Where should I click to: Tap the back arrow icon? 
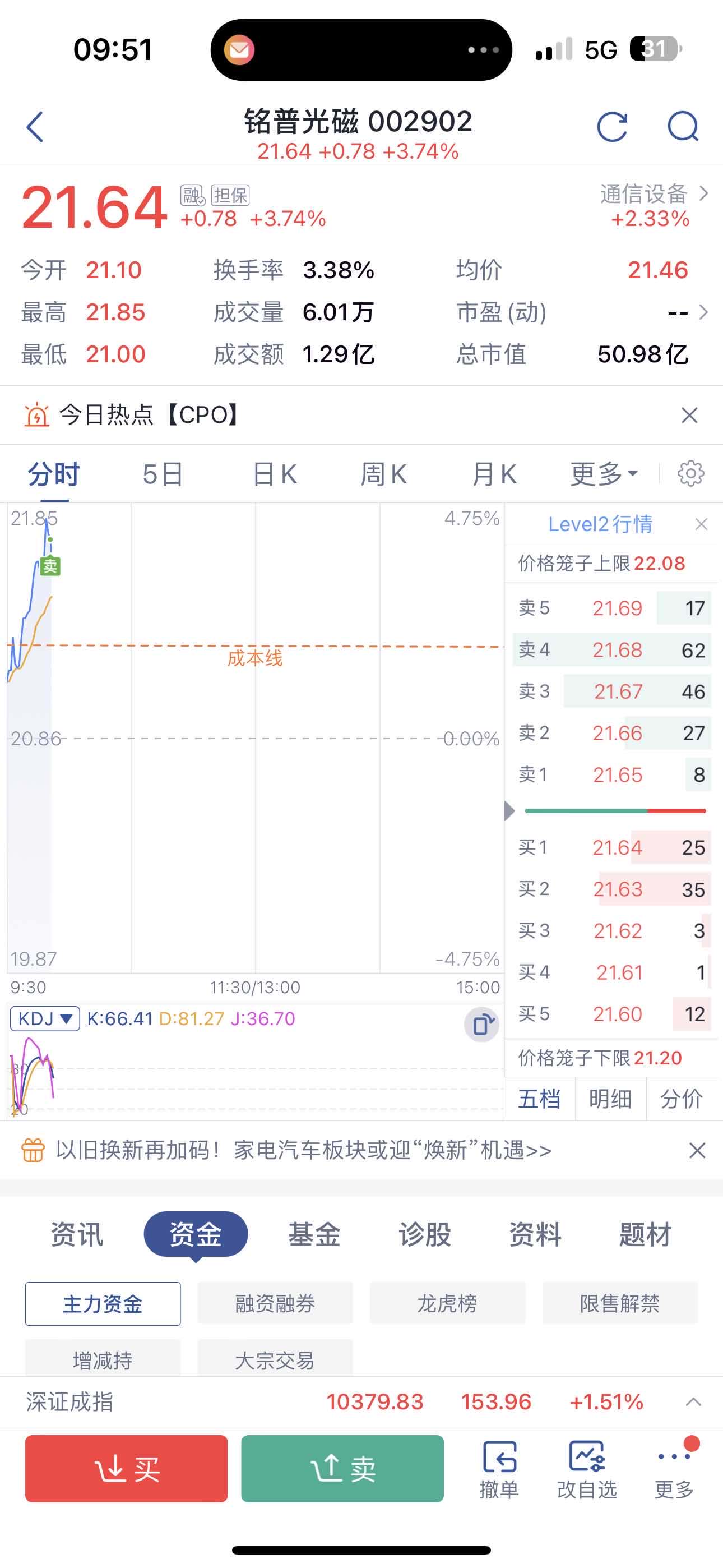click(35, 127)
